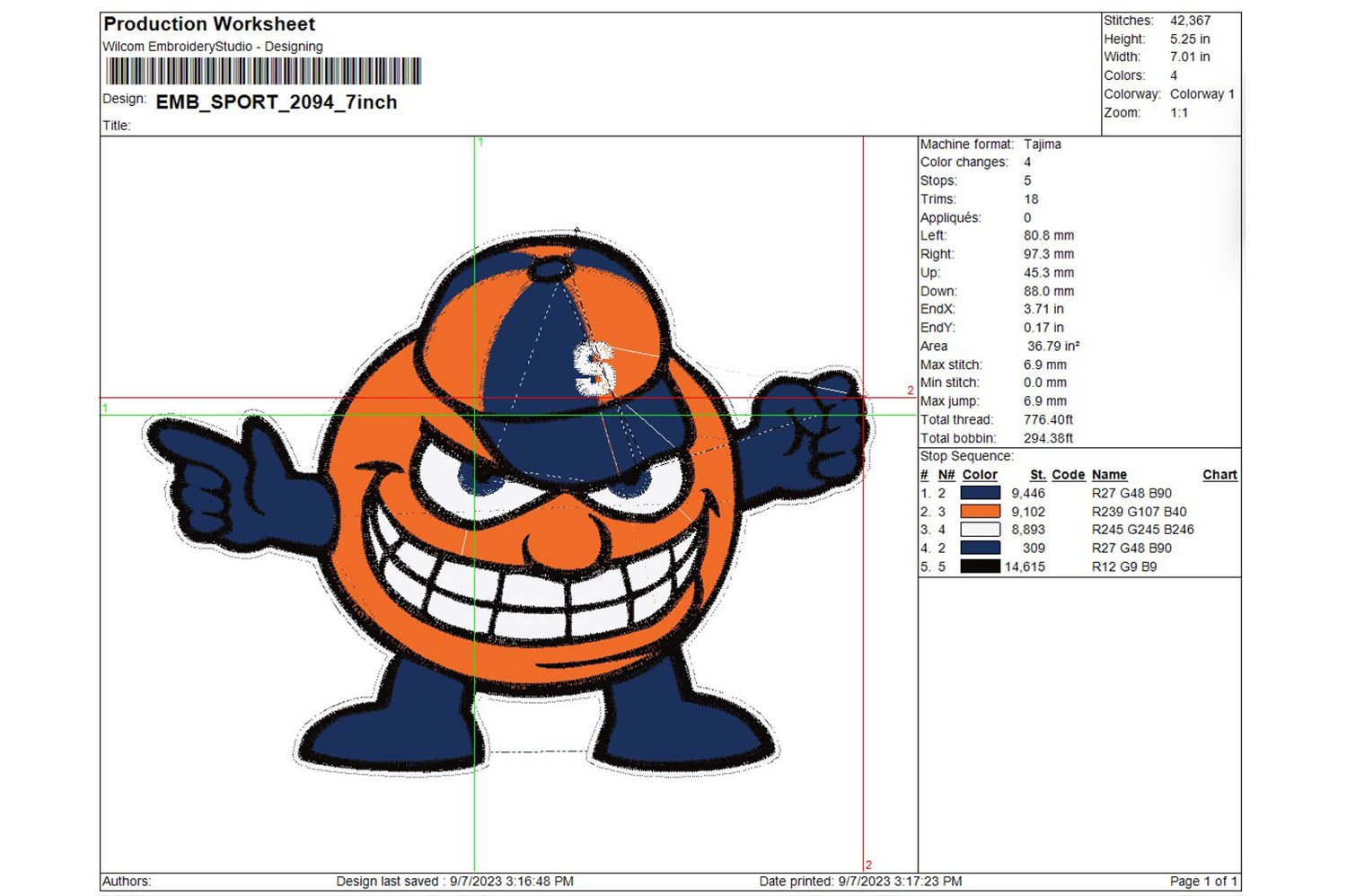
Task: Click the white S logo on the cap
Action: point(595,368)
